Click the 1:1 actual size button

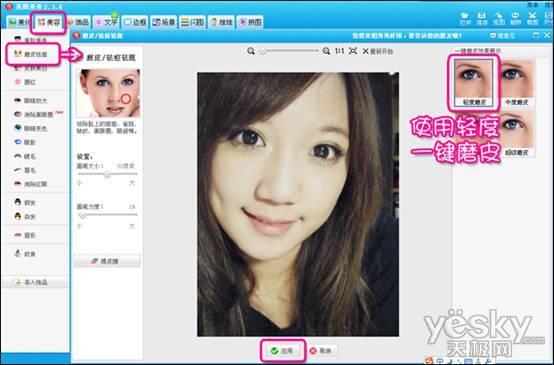point(340,51)
